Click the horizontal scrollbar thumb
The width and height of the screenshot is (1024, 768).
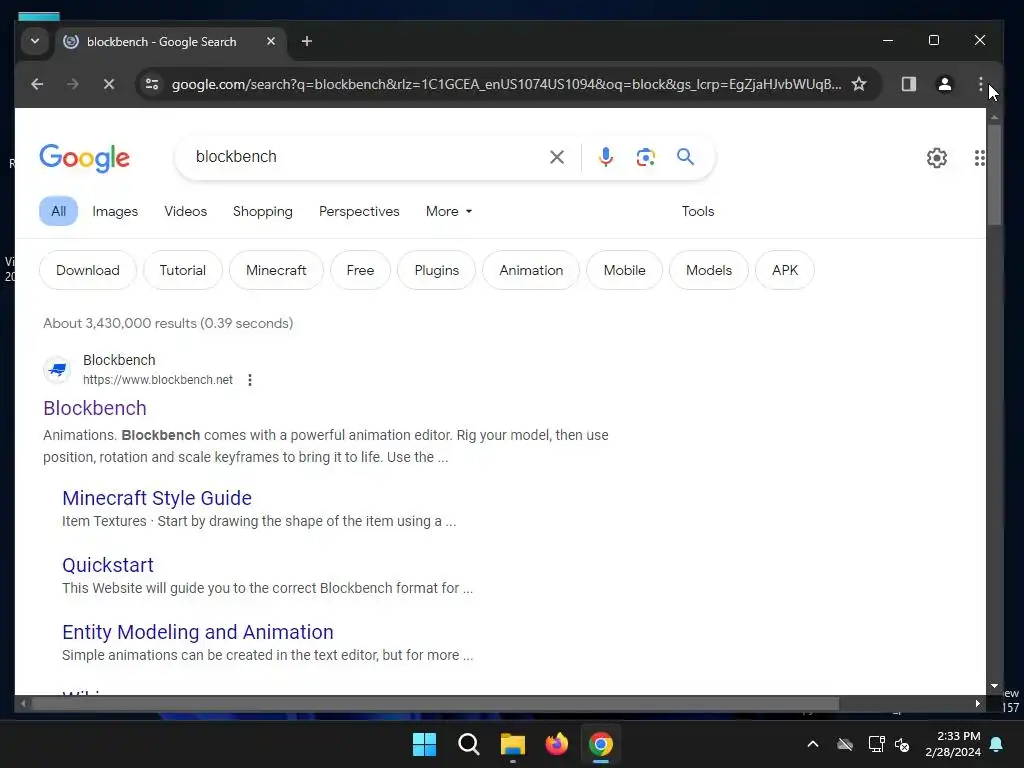[435, 703]
